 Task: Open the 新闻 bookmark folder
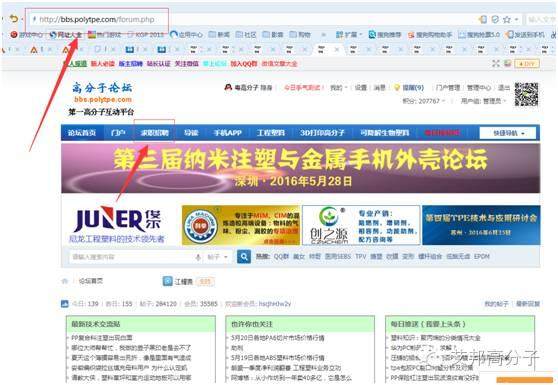pyautogui.click(x=219, y=35)
